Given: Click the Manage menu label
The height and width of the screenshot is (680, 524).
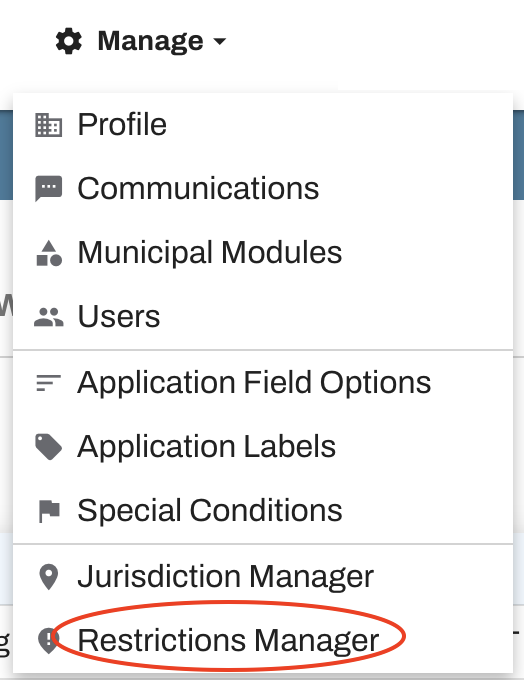Looking at the screenshot, I should tap(151, 41).
